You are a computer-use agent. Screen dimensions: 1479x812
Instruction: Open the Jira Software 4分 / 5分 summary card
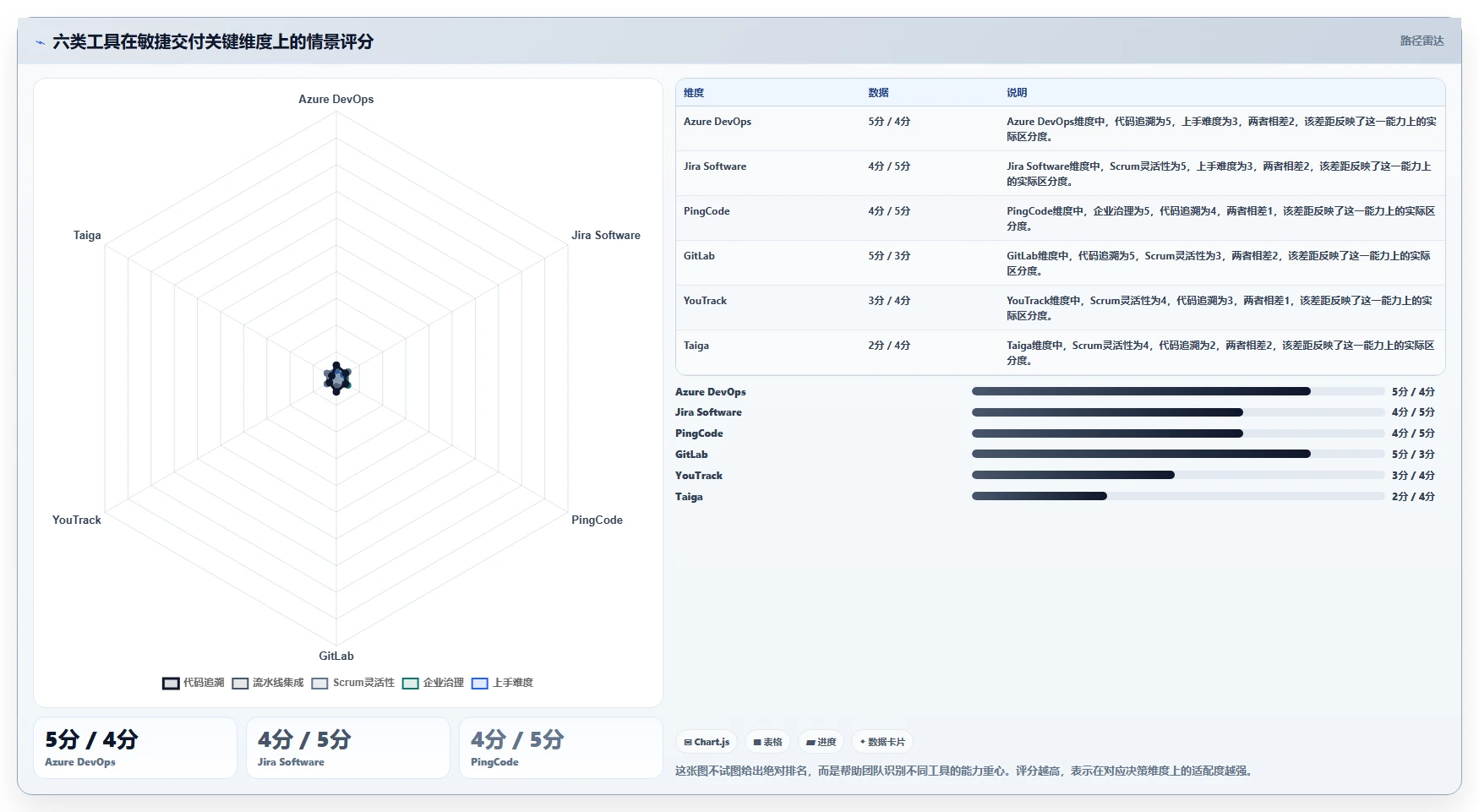click(x=348, y=748)
